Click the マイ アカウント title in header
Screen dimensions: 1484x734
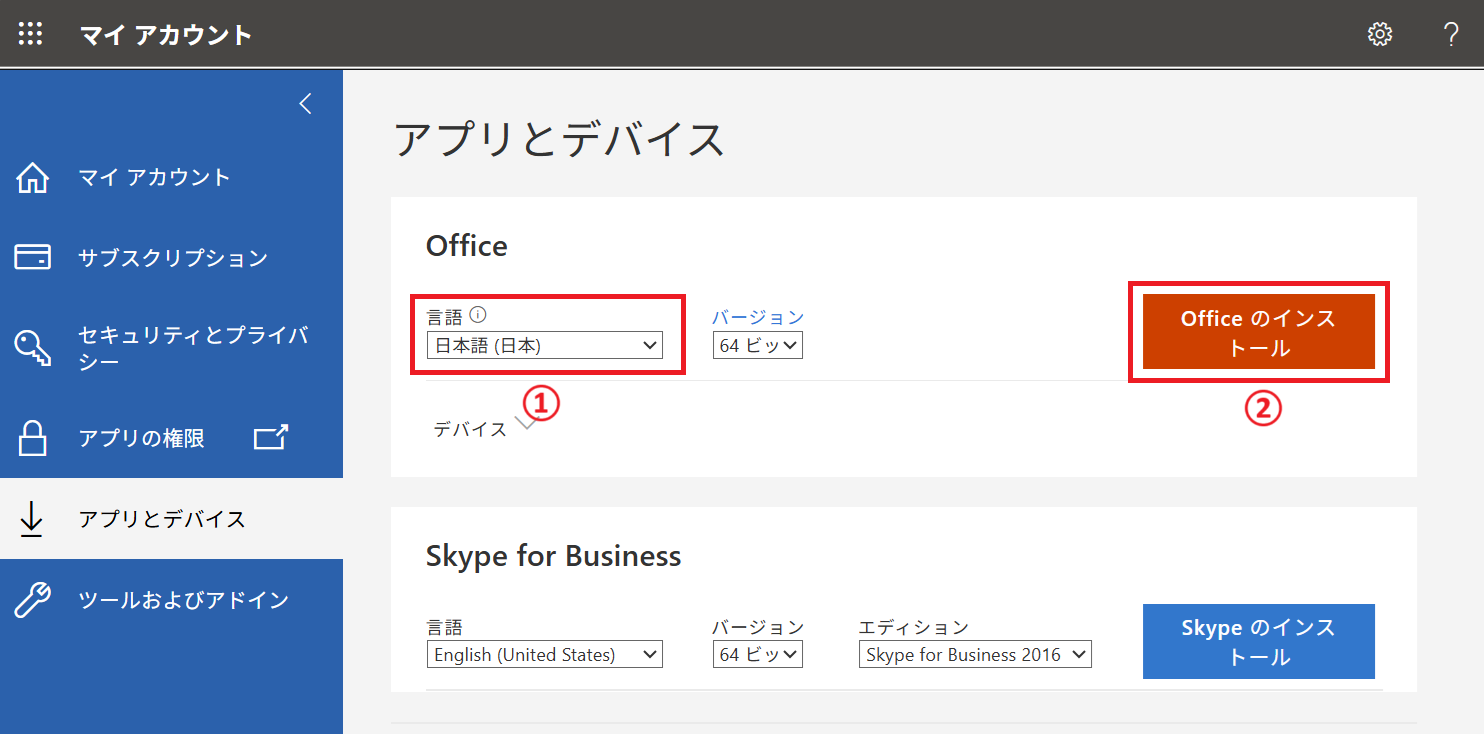(166, 35)
